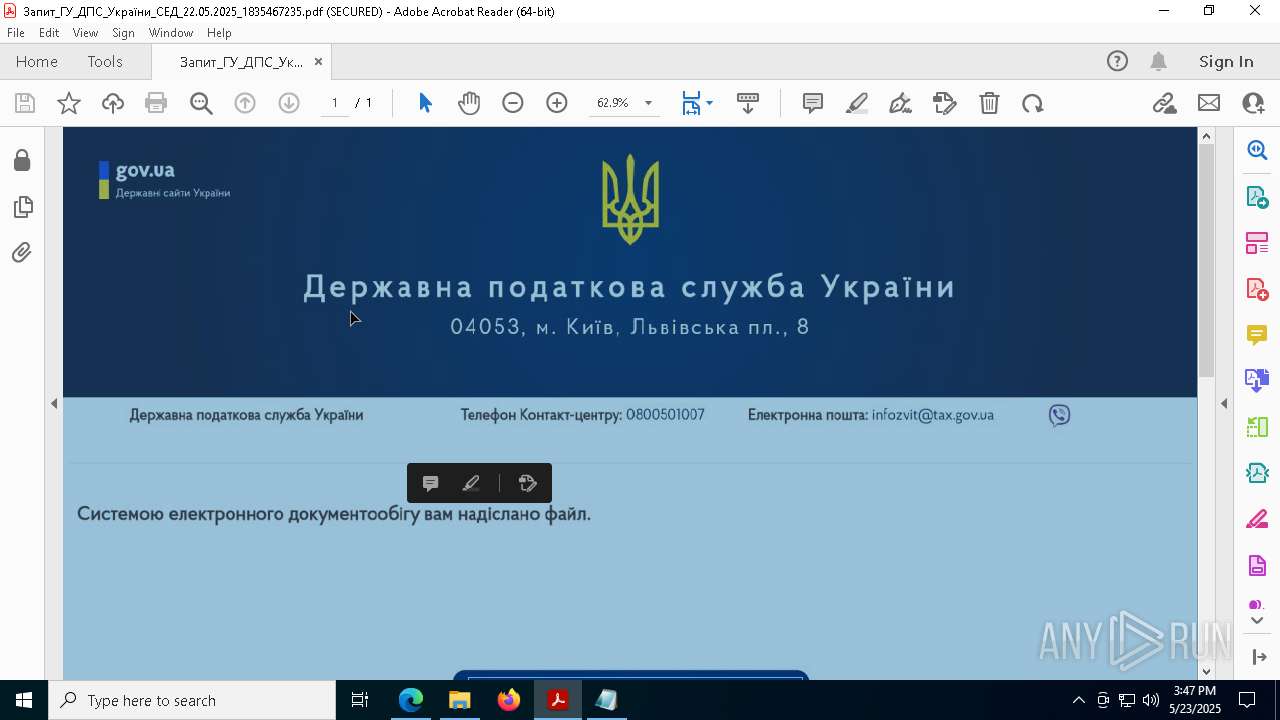This screenshot has height=720, width=1280.
Task: Activate the Selection arrow tool
Action: point(425,103)
